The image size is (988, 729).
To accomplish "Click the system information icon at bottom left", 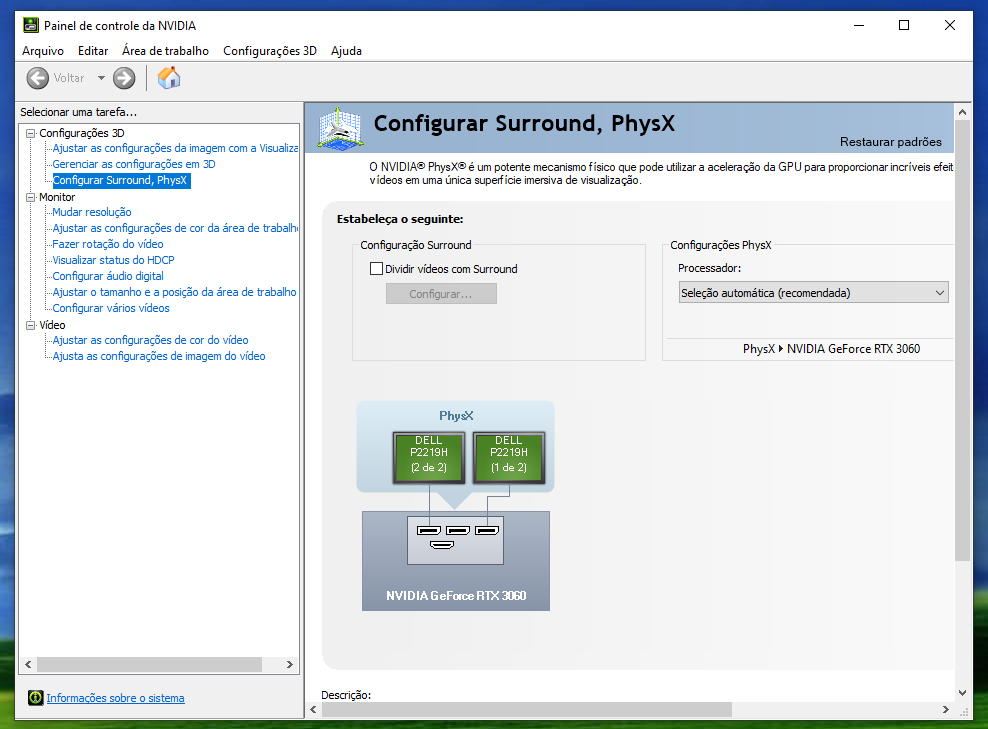I will (x=35, y=697).
